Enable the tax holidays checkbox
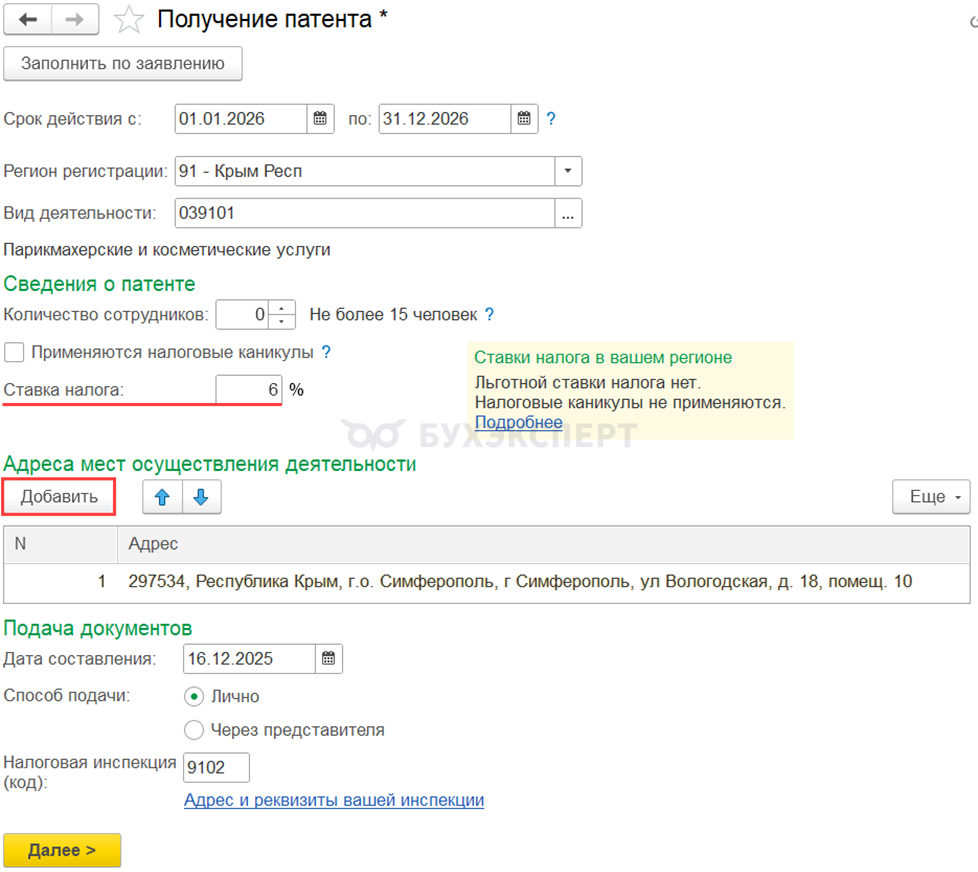 [x=14, y=352]
